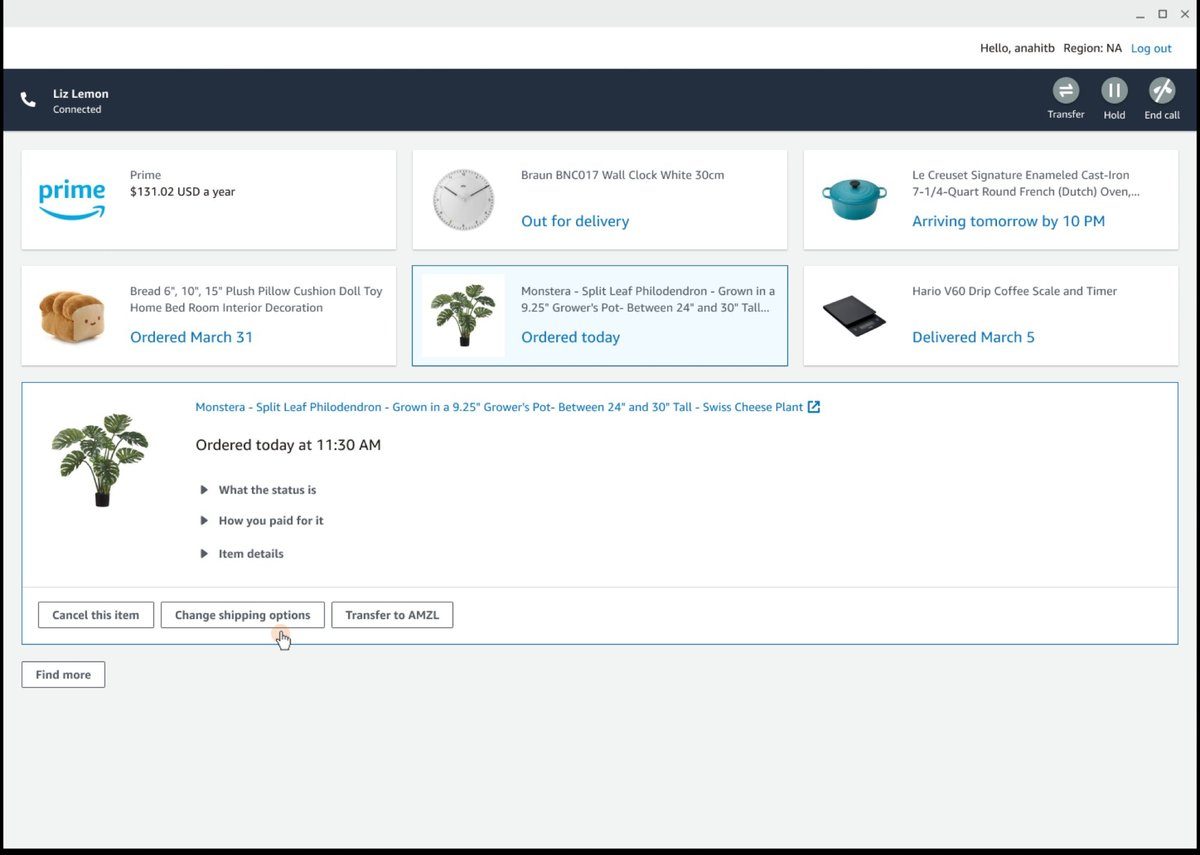
Task: Select the Hario V60 Coffee Scale order card
Action: pyautogui.click(x=990, y=315)
